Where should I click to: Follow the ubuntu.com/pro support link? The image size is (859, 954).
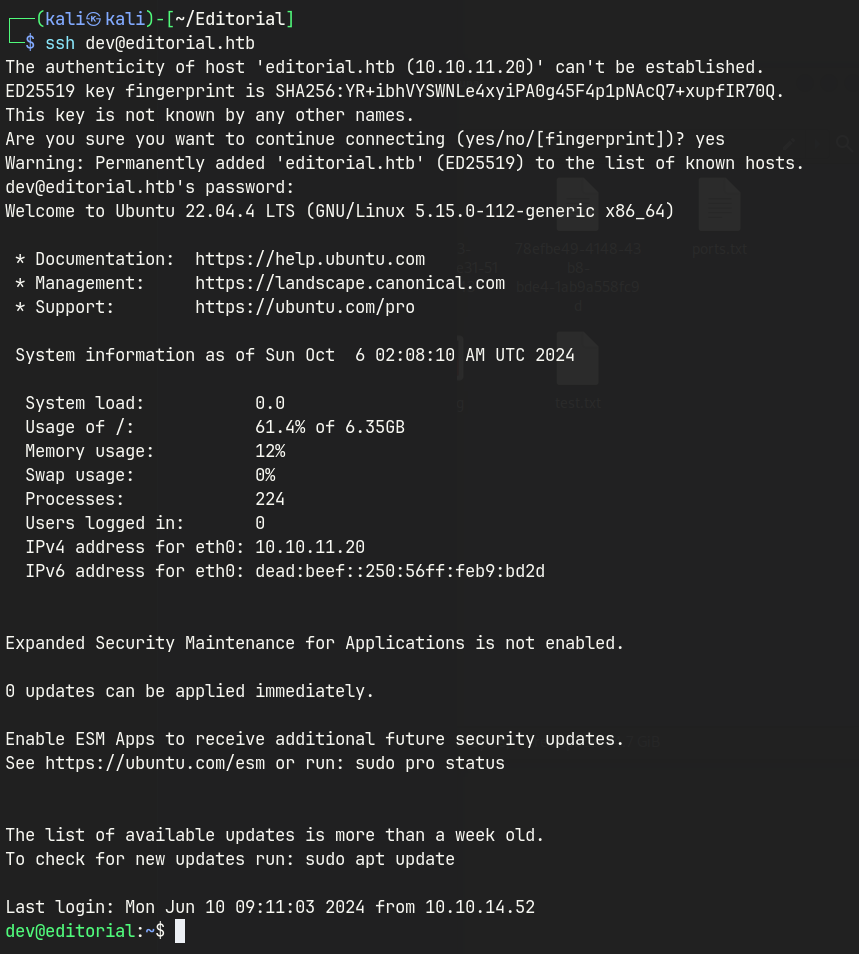305,307
